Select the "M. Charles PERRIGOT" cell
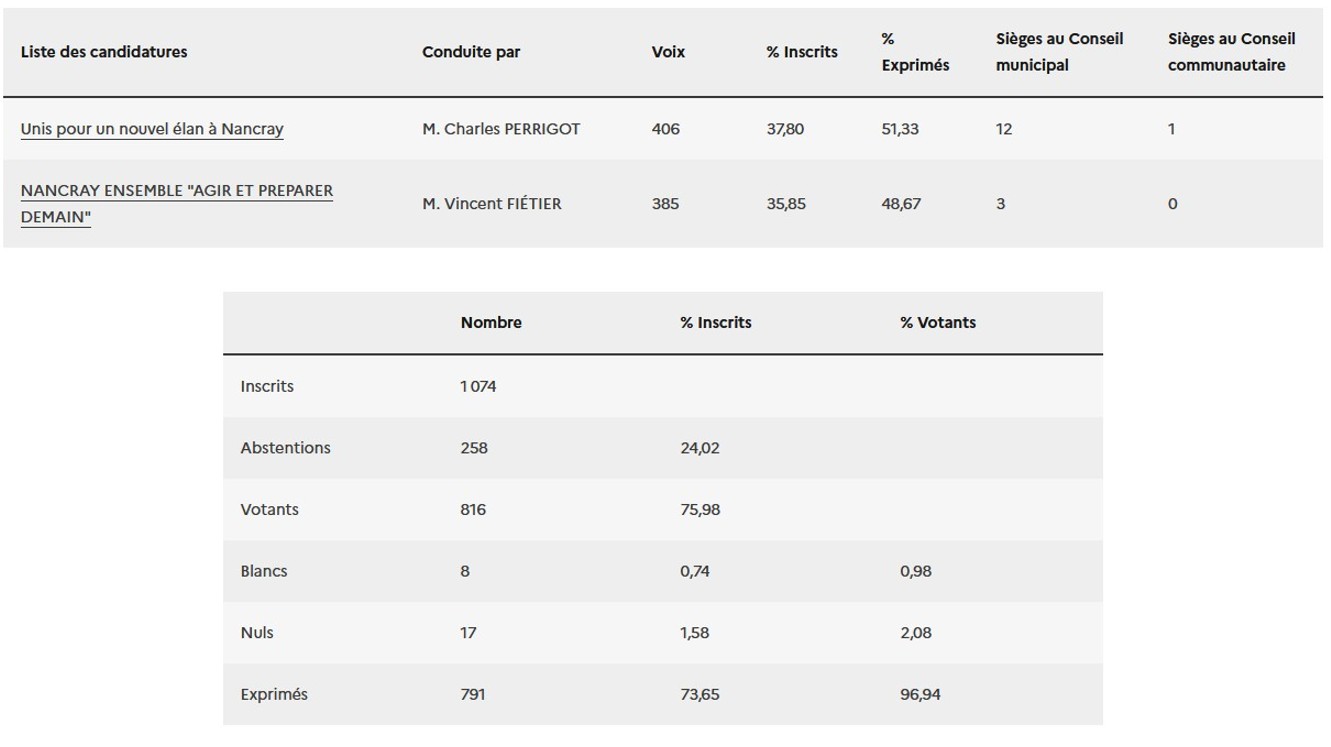Image resolution: width=1331 pixels, height=747 pixels. (x=501, y=129)
